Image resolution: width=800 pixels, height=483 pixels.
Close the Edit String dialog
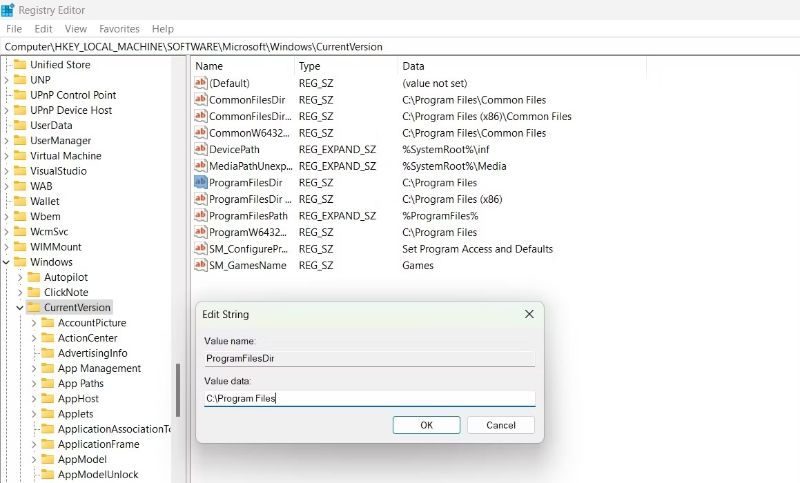click(528, 314)
